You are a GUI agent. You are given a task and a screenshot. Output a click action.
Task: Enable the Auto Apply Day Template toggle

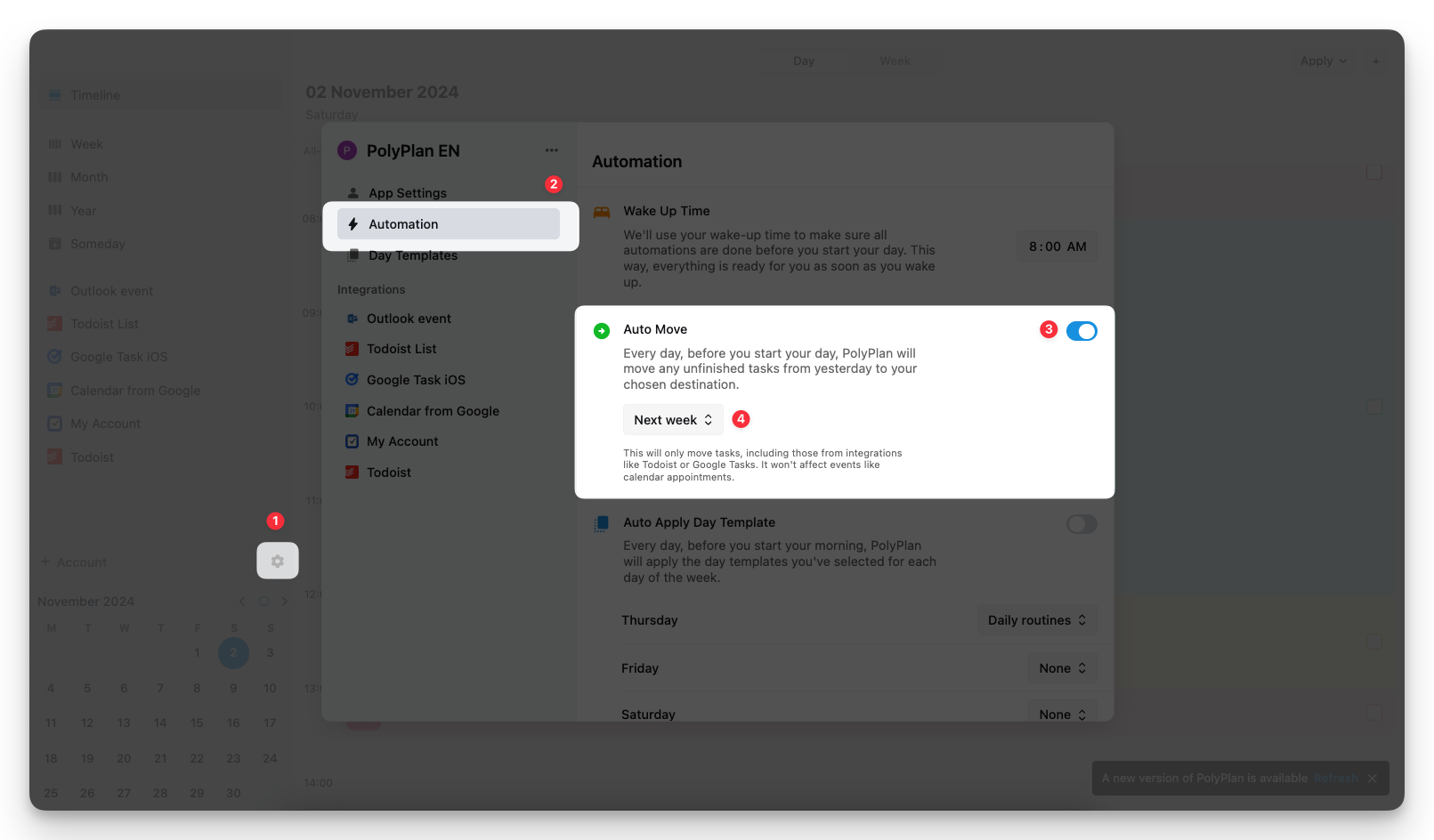click(1082, 524)
